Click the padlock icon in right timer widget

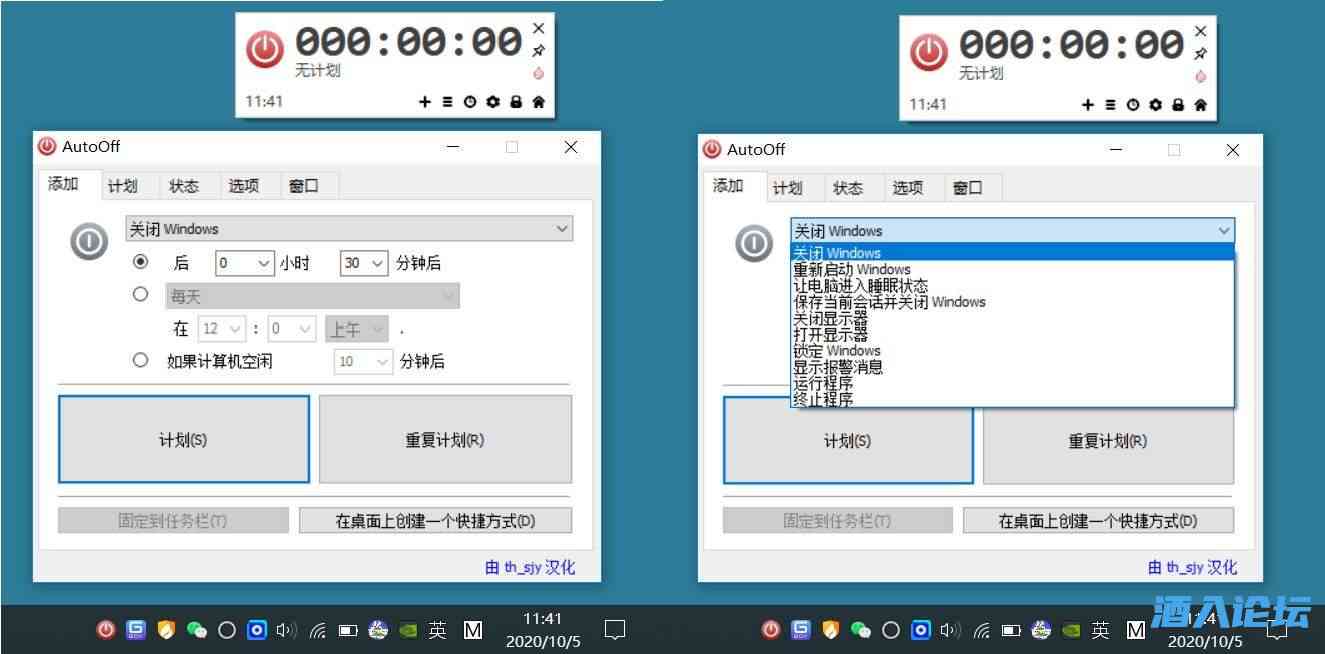1178,105
